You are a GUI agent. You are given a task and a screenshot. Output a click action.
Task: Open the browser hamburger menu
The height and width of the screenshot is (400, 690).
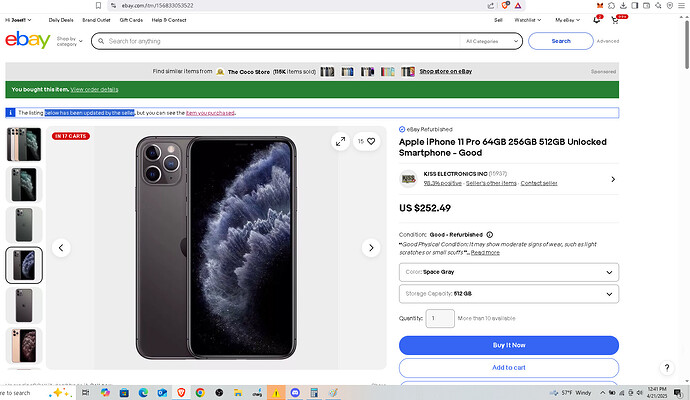coord(681,6)
